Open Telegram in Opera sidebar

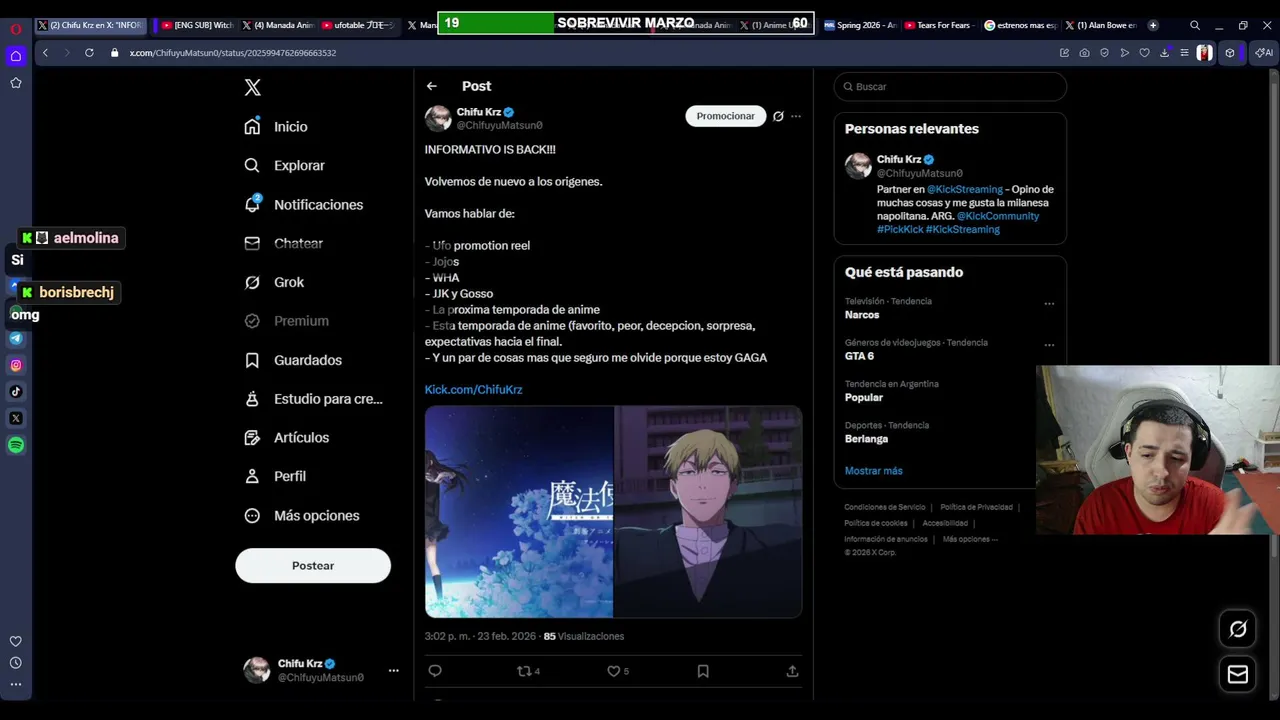pyautogui.click(x=16, y=338)
